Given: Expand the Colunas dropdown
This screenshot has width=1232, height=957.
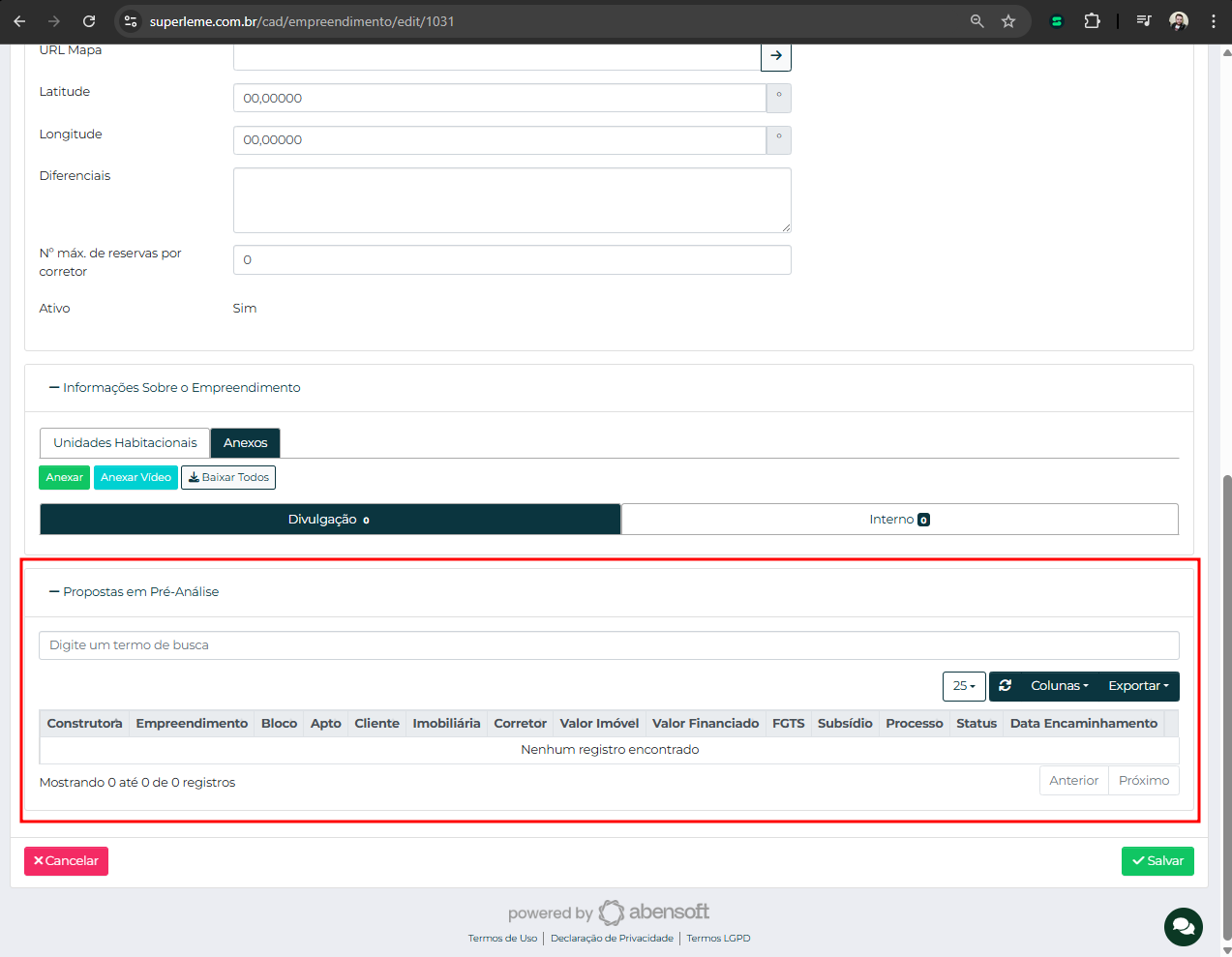Looking at the screenshot, I should pyautogui.click(x=1059, y=686).
